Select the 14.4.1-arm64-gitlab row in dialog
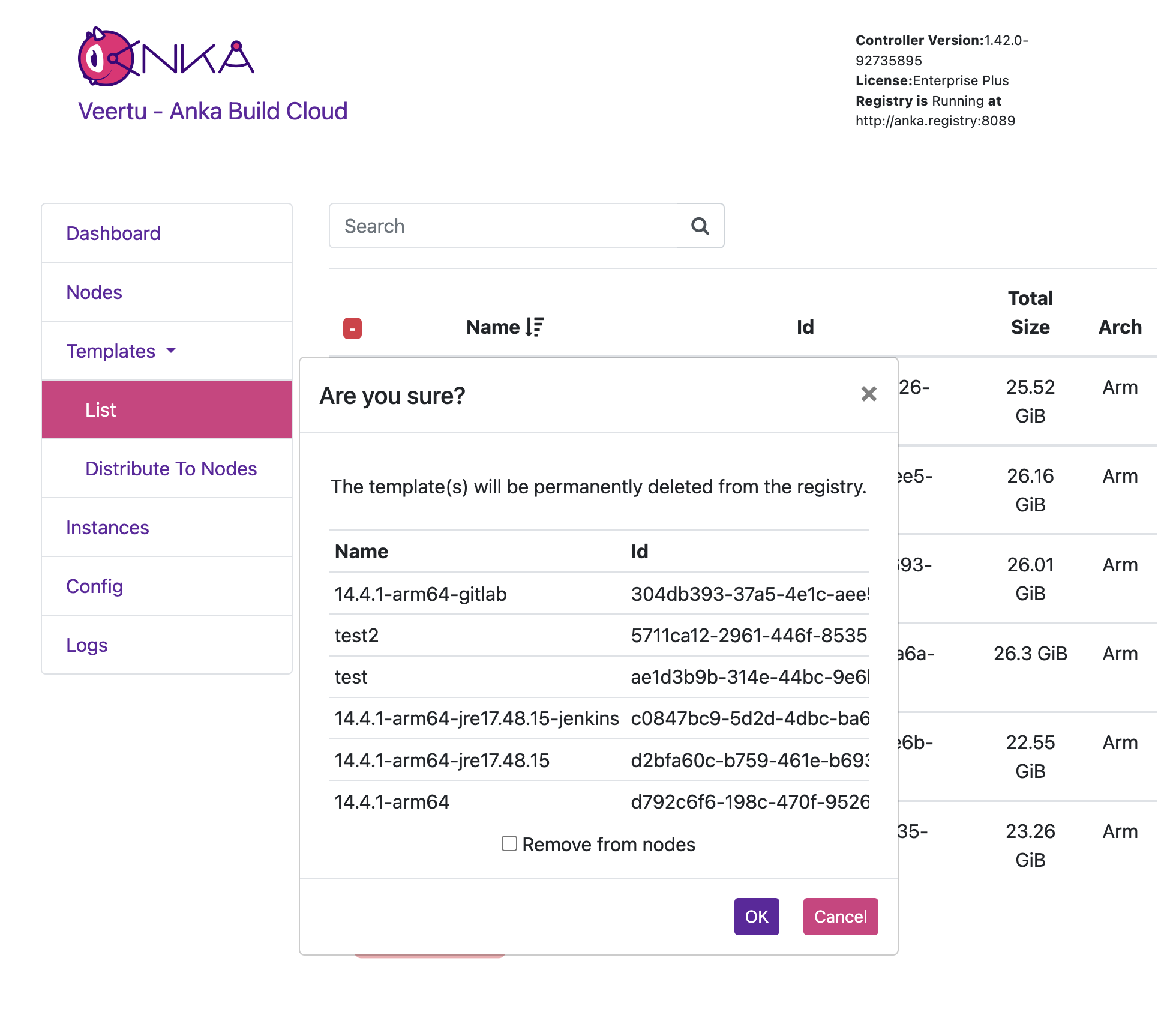 (x=420, y=594)
